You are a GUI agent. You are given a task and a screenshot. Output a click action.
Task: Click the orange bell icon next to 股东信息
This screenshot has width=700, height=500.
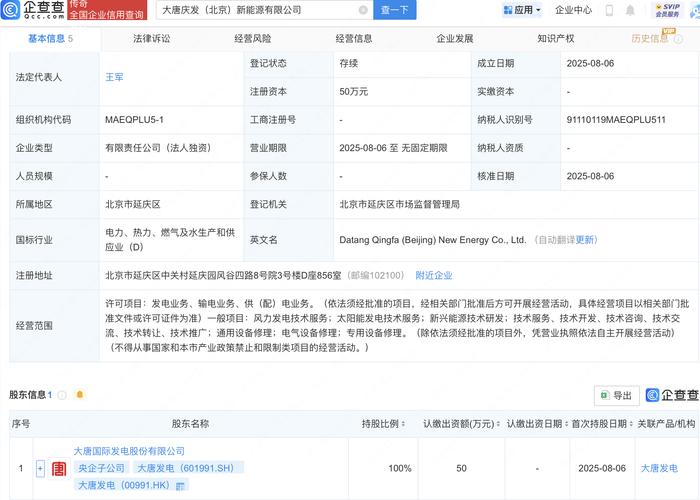click(x=80, y=394)
